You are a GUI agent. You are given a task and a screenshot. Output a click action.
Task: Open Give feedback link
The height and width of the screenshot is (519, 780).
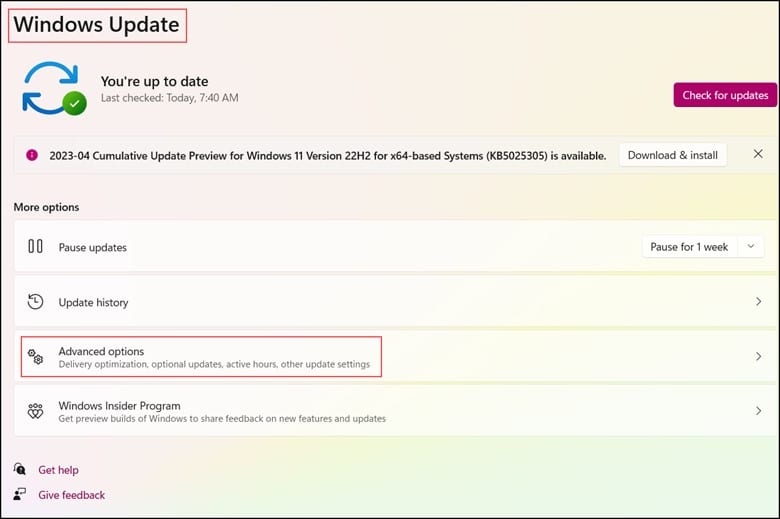[x=72, y=495]
